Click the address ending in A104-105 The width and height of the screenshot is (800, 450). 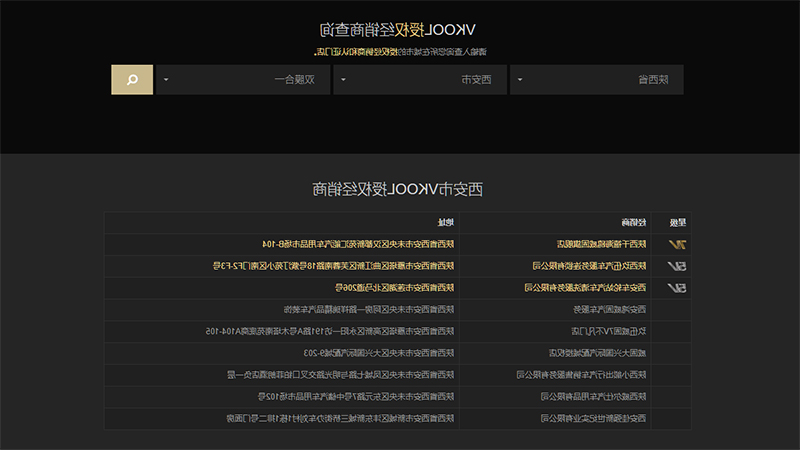coord(330,332)
